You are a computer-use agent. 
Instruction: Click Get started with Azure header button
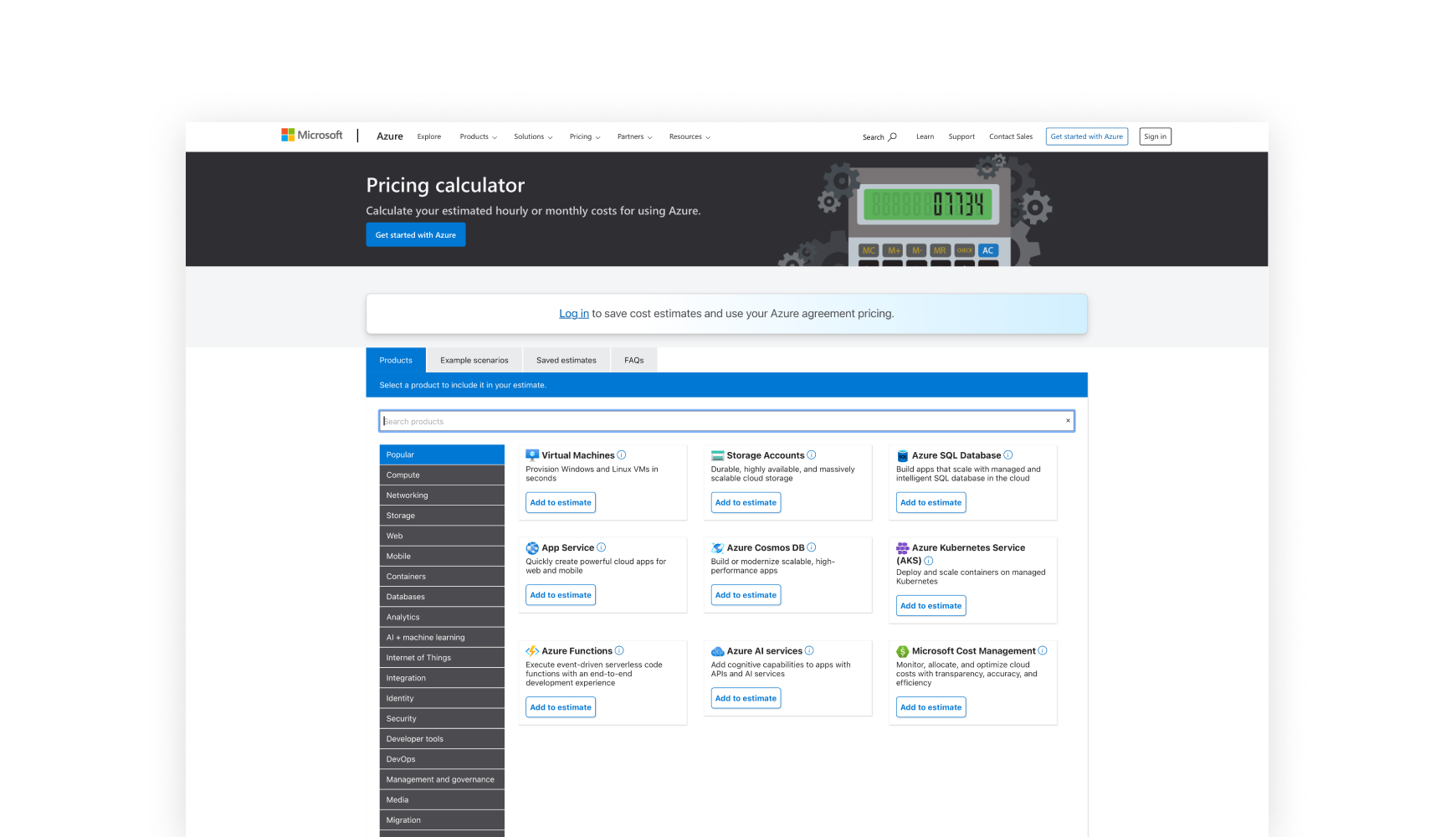[1087, 136]
